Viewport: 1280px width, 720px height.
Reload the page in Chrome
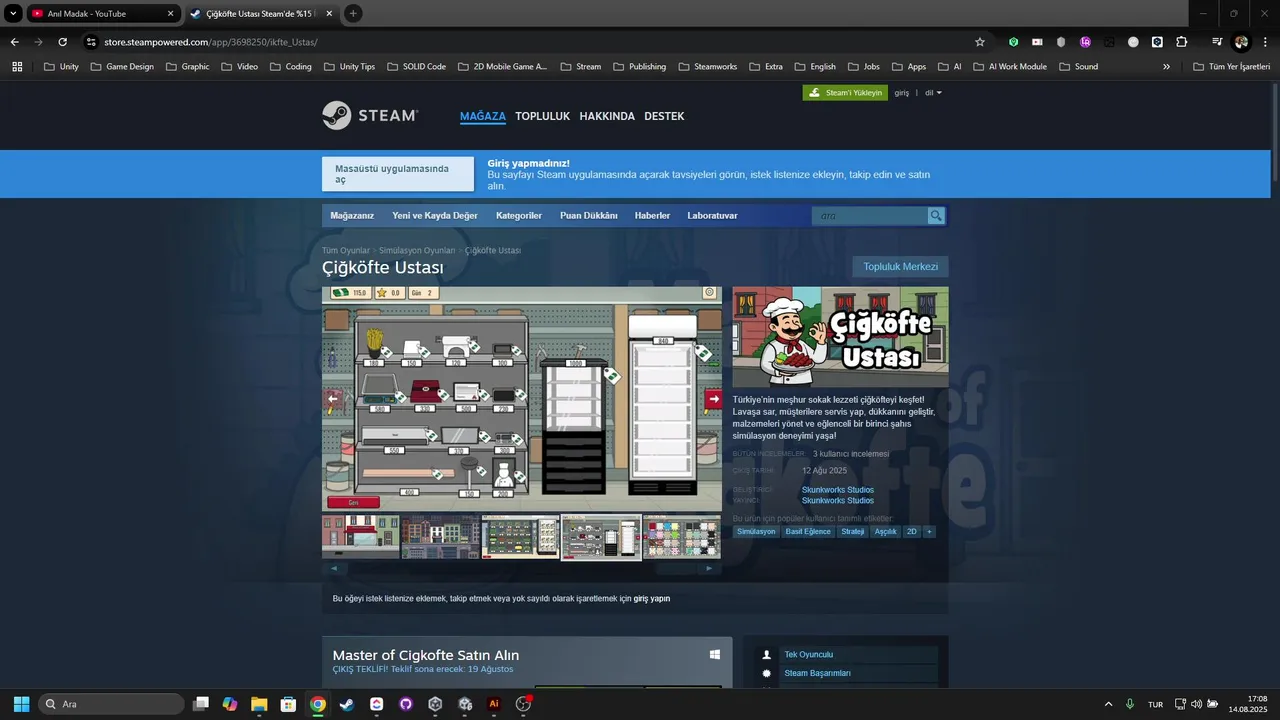62,42
